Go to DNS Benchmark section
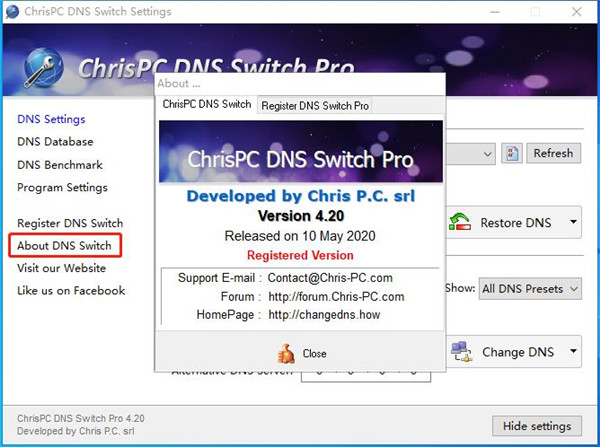This screenshot has width=600, height=447. coord(60,165)
